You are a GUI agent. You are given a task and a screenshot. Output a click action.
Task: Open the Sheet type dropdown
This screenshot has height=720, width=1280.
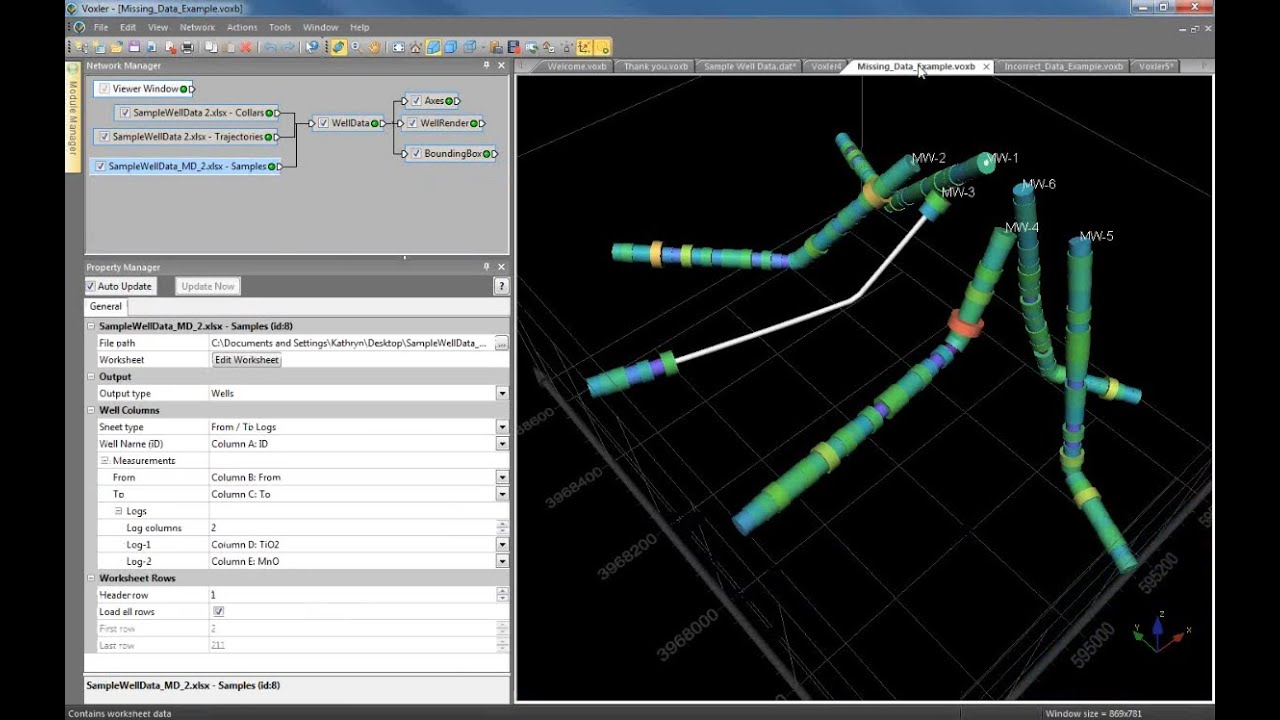pyautogui.click(x=502, y=427)
